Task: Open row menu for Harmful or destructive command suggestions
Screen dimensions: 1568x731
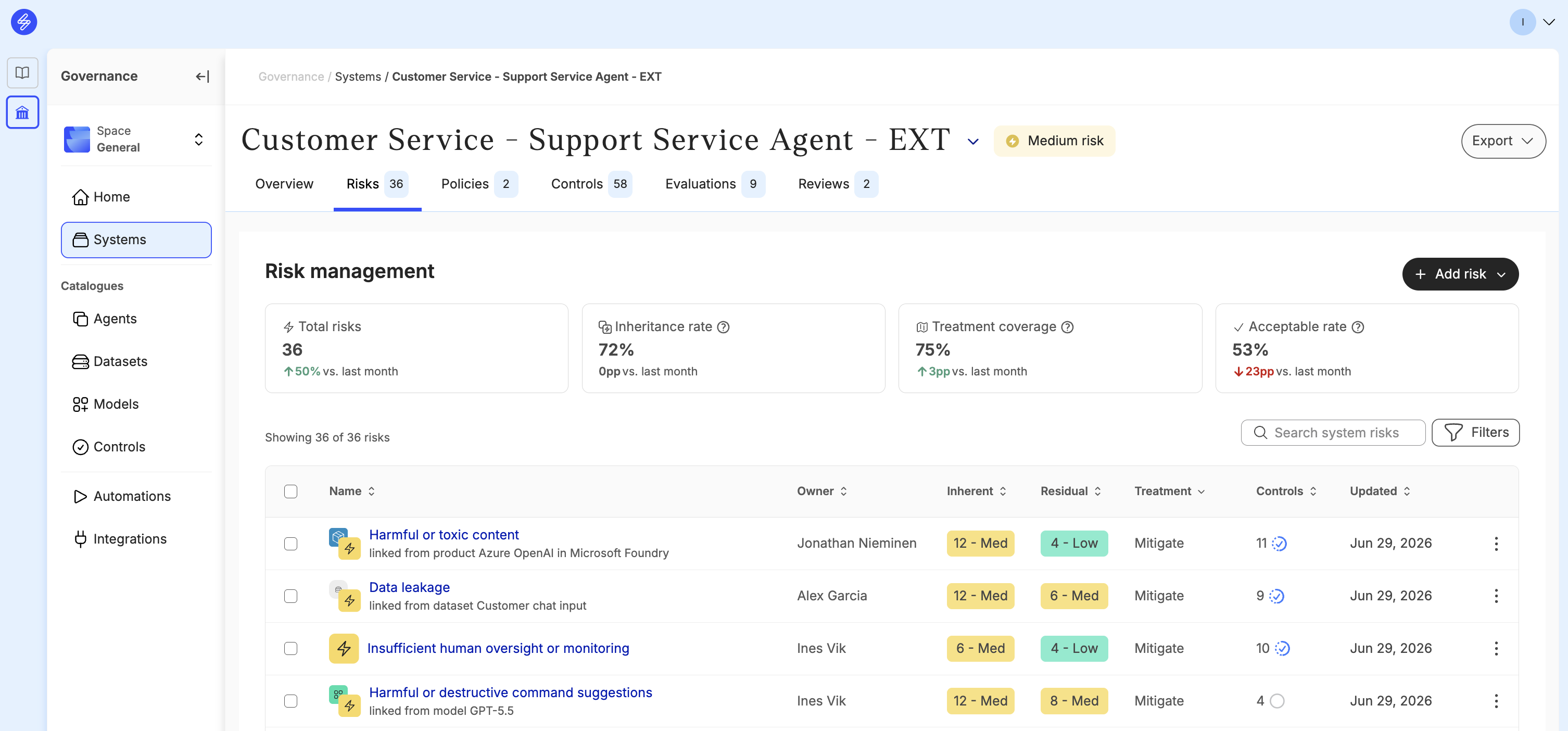Action: coord(1496,701)
